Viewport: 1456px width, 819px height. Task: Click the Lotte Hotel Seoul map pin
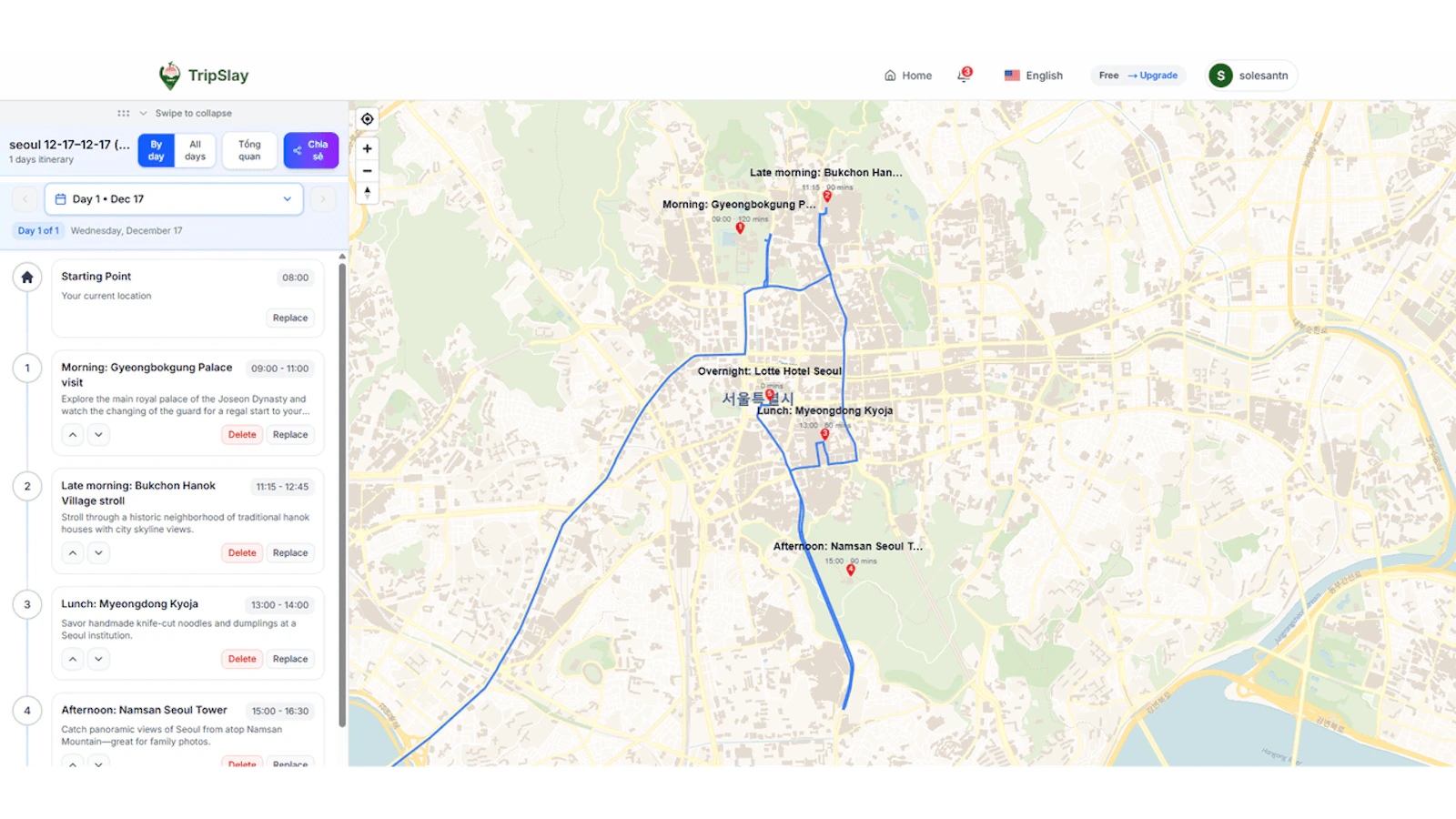click(x=770, y=395)
